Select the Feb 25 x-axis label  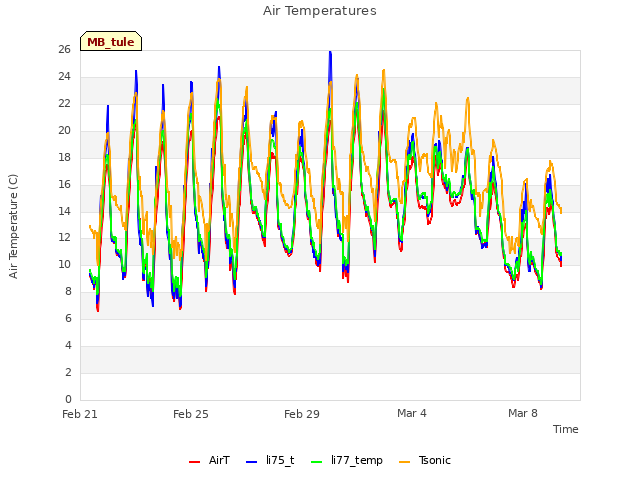point(191,414)
